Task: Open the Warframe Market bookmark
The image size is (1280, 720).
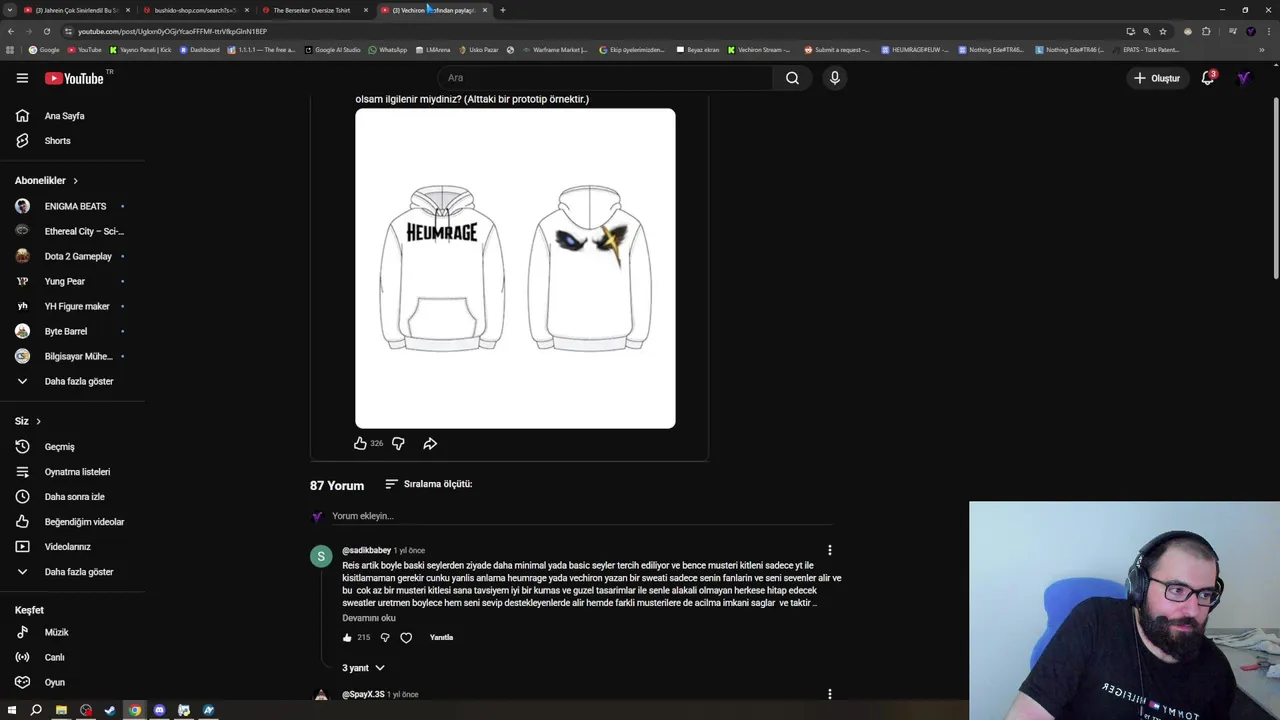Action: [555, 49]
